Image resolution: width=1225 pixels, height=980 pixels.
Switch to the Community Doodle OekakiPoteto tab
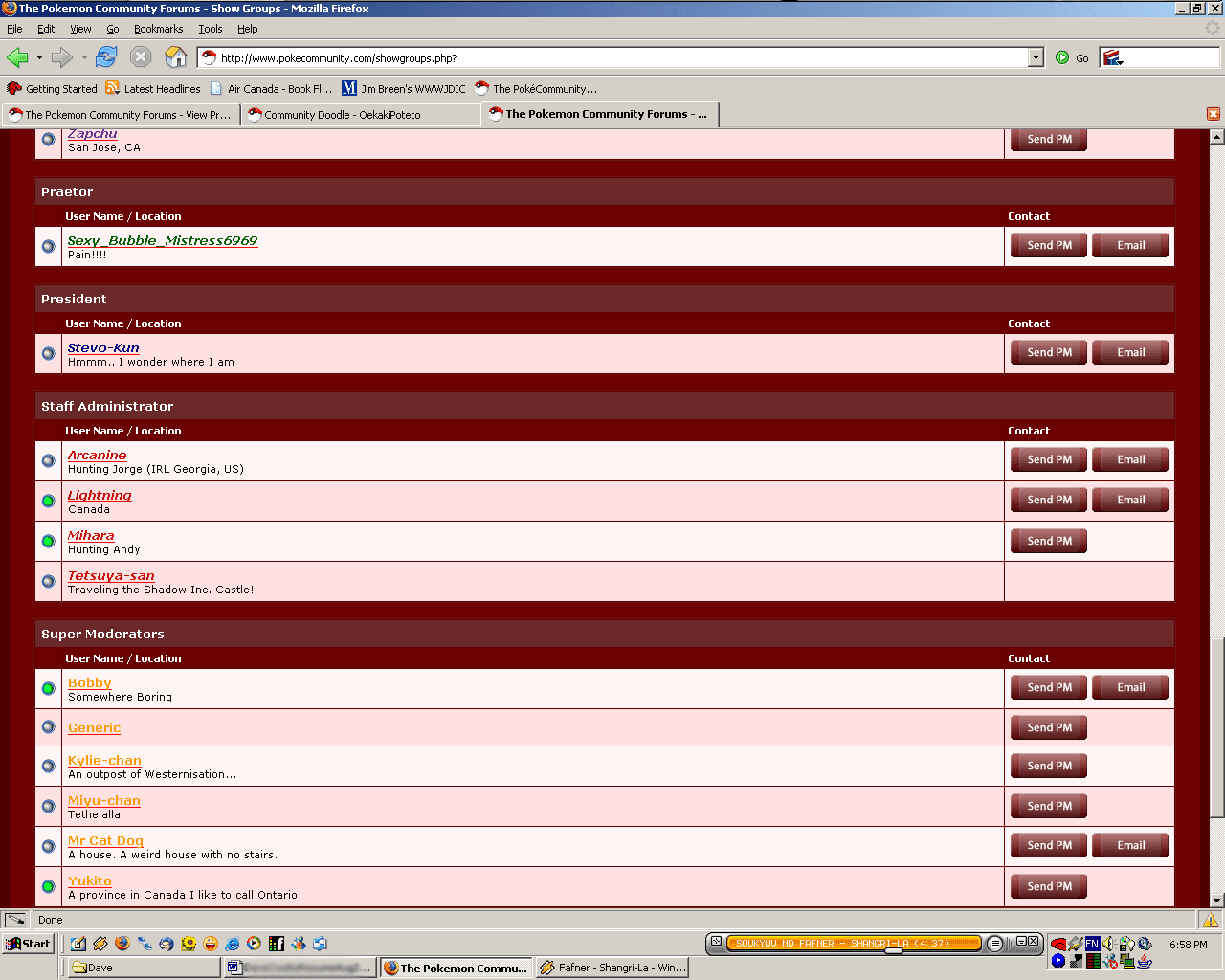[361, 115]
